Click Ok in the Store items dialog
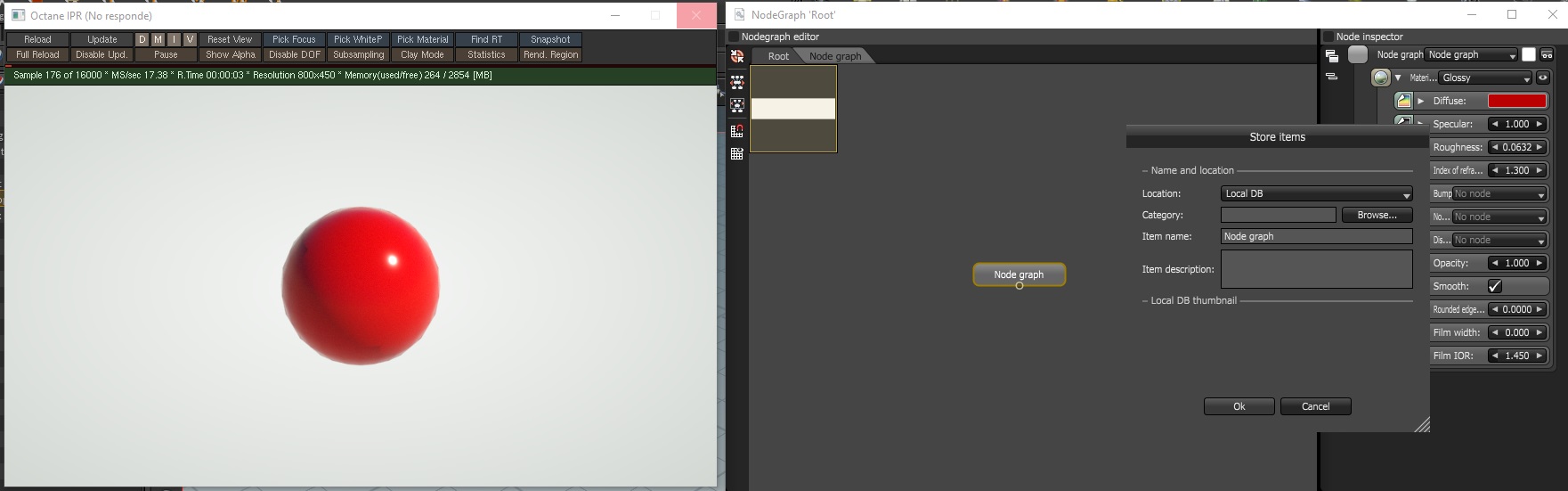 click(1239, 406)
